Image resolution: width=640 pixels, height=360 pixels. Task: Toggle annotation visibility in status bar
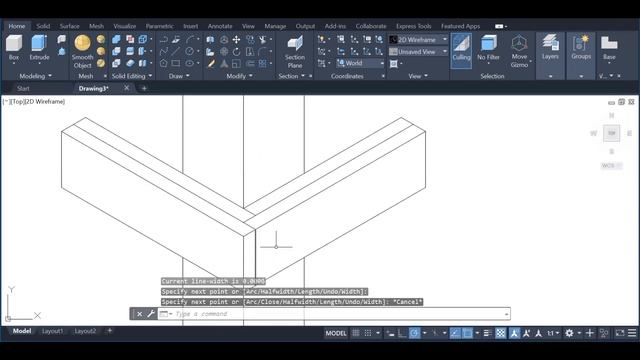514,333
